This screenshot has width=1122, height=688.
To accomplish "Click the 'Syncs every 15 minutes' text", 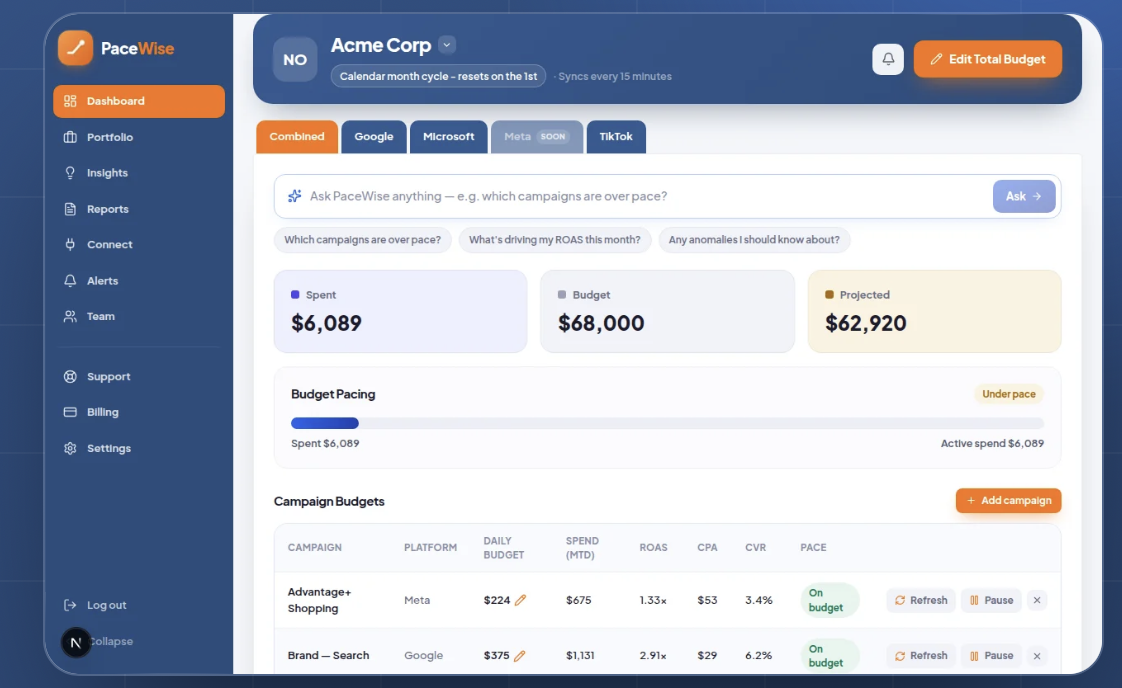I will (615, 76).
